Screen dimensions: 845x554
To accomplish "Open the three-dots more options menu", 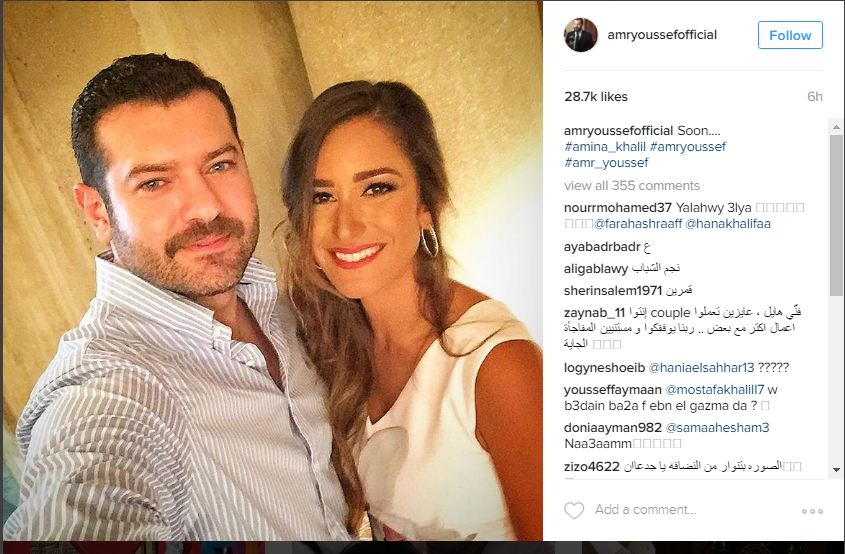I will (x=812, y=511).
